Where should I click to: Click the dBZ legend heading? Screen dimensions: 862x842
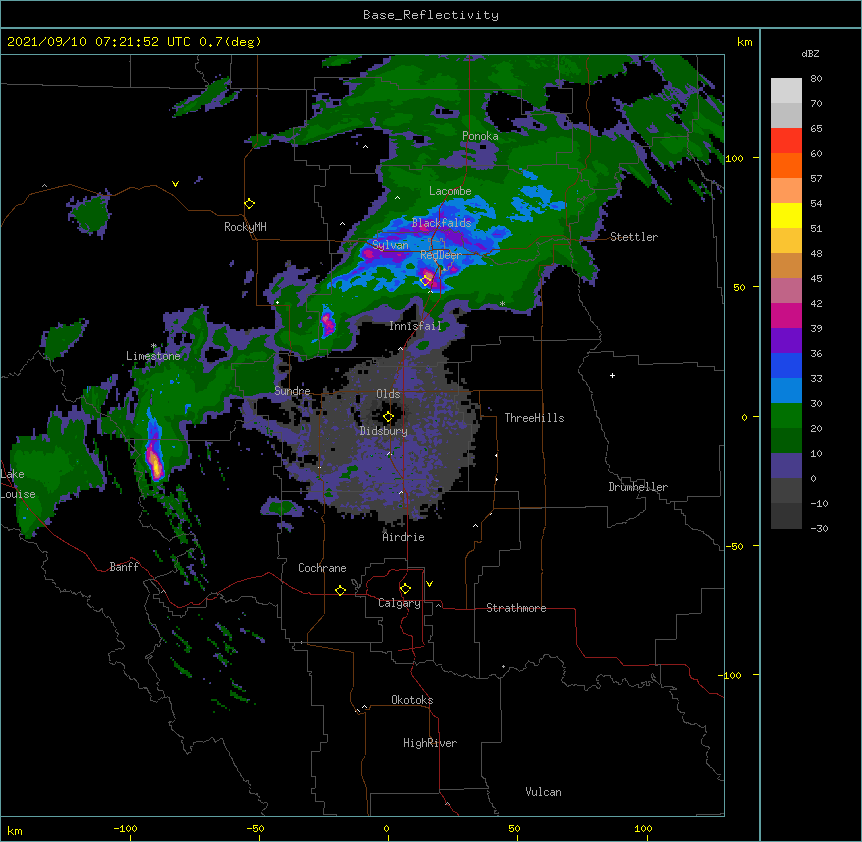(810, 54)
